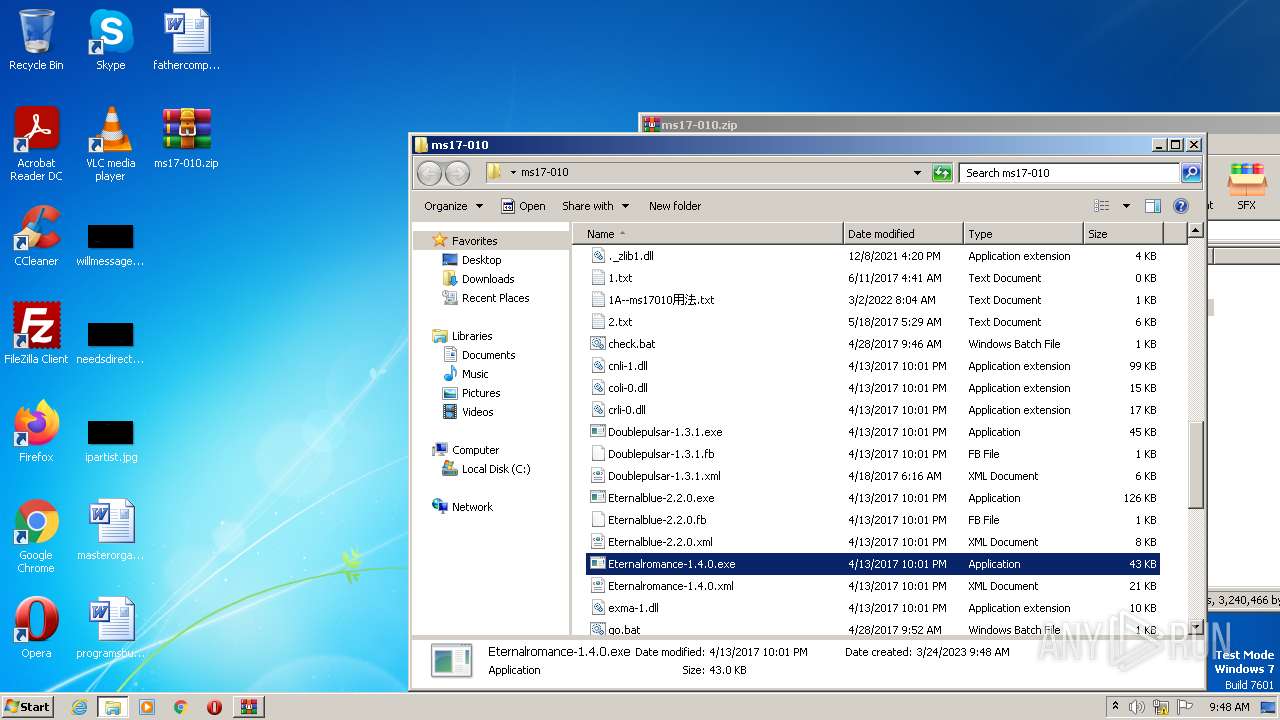Open view options dropdown arrow
The image size is (1280, 720).
coord(1126,206)
